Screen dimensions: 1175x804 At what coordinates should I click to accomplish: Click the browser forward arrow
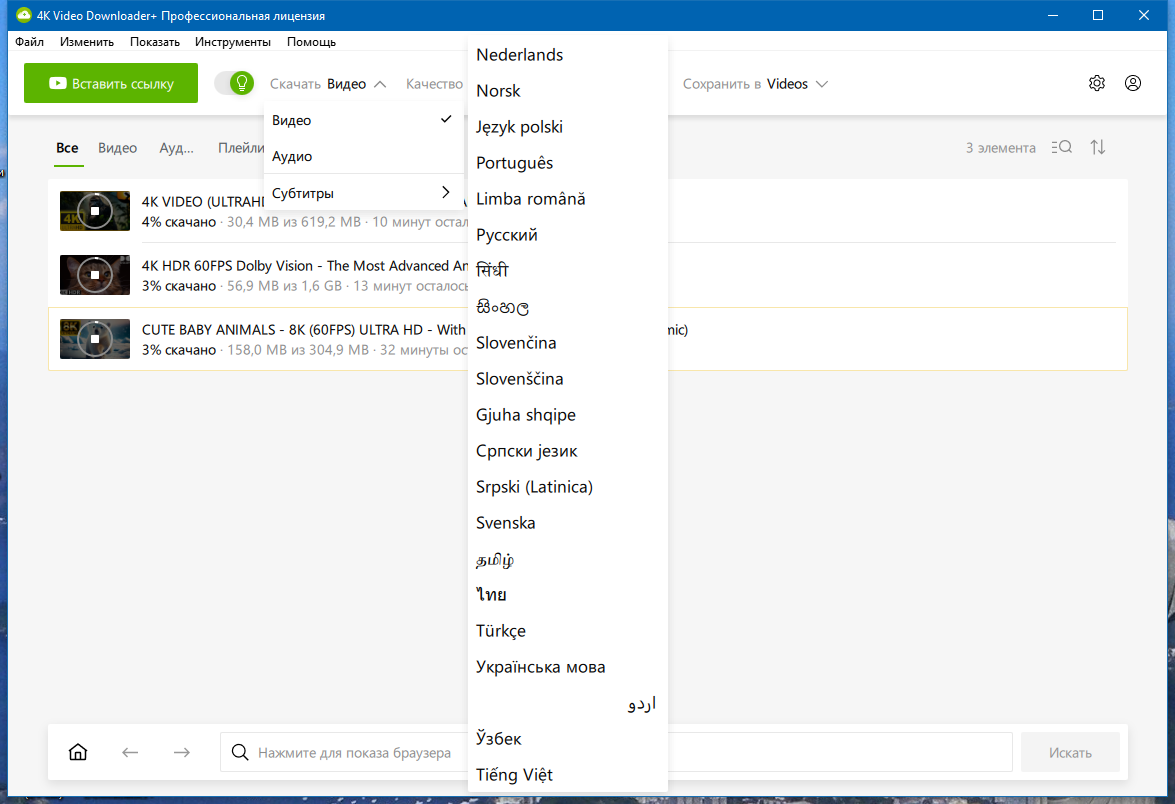coord(181,752)
